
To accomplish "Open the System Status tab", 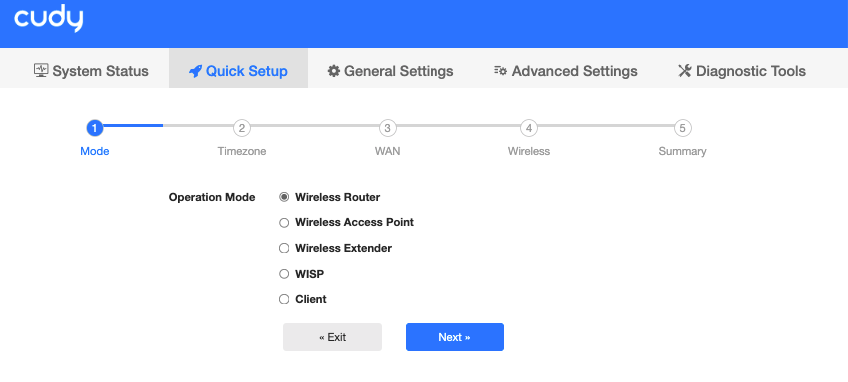I will coord(91,71).
